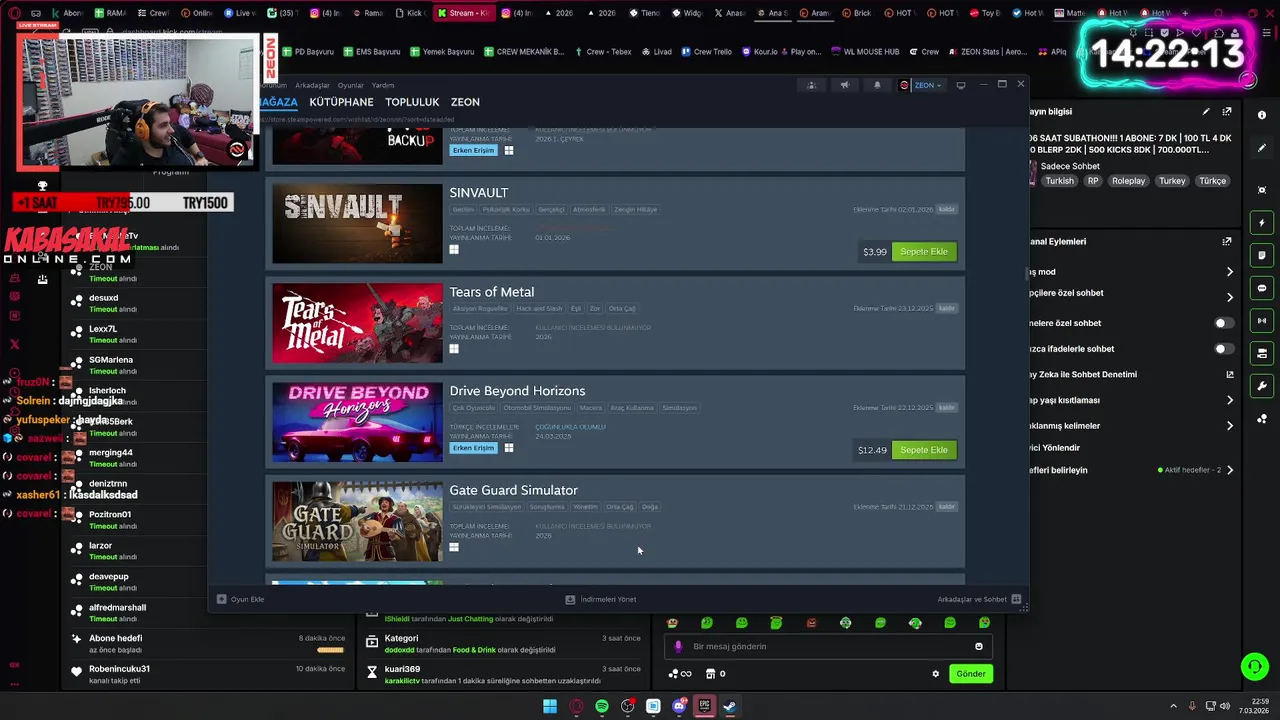1280x720 pixels.
Task: Open Oyunlar menu in Steam
Action: tap(351, 85)
